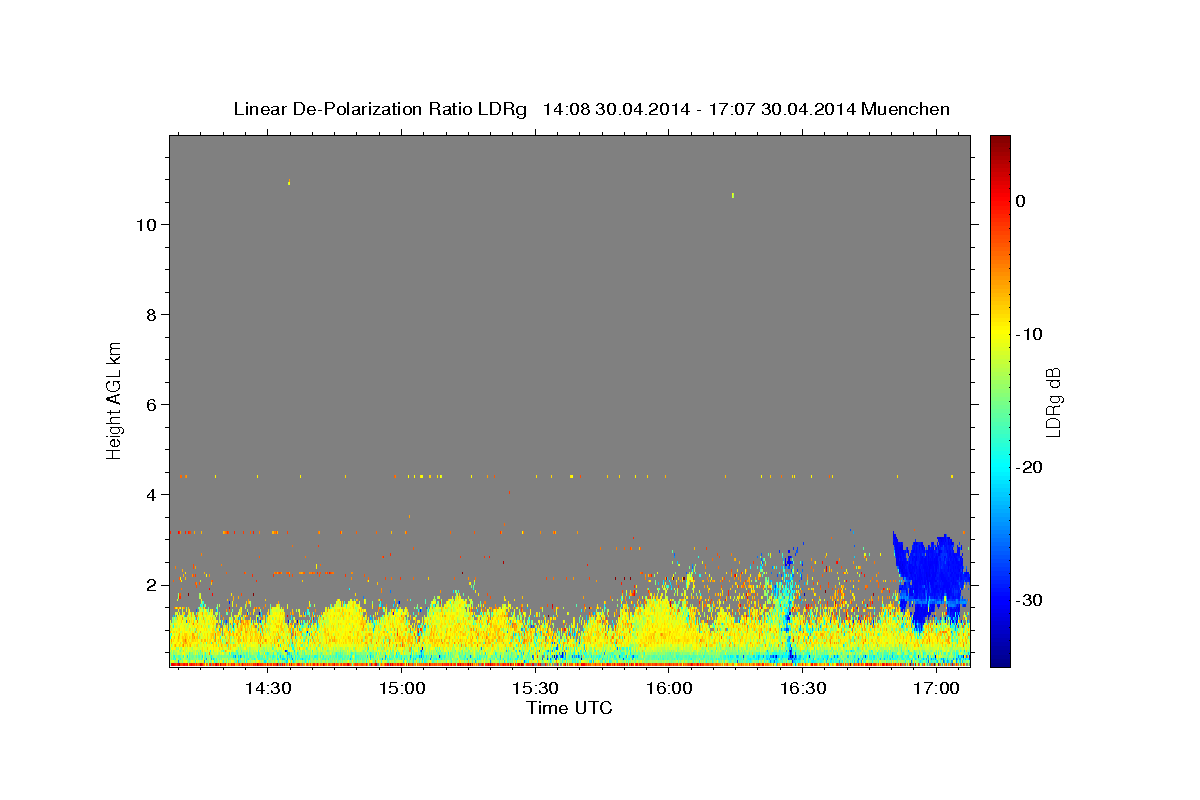The height and width of the screenshot is (800, 1200).
Task: Click the 6 km height tick label
Action: click(151, 404)
